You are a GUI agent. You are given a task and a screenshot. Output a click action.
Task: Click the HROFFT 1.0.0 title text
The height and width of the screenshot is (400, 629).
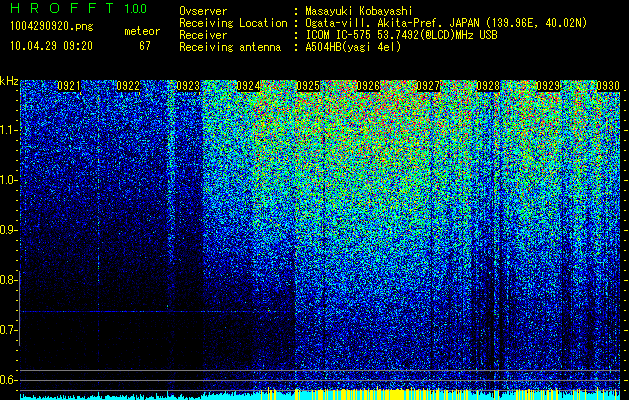click(79, 8)
